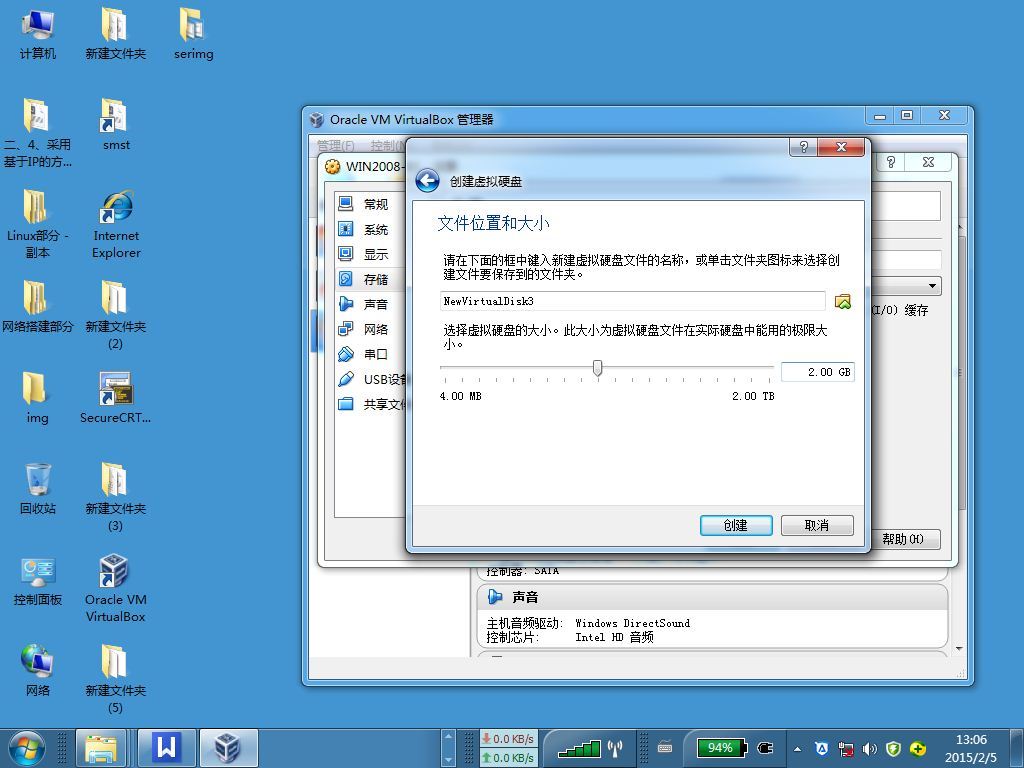Select img folder on desktop

37,398
